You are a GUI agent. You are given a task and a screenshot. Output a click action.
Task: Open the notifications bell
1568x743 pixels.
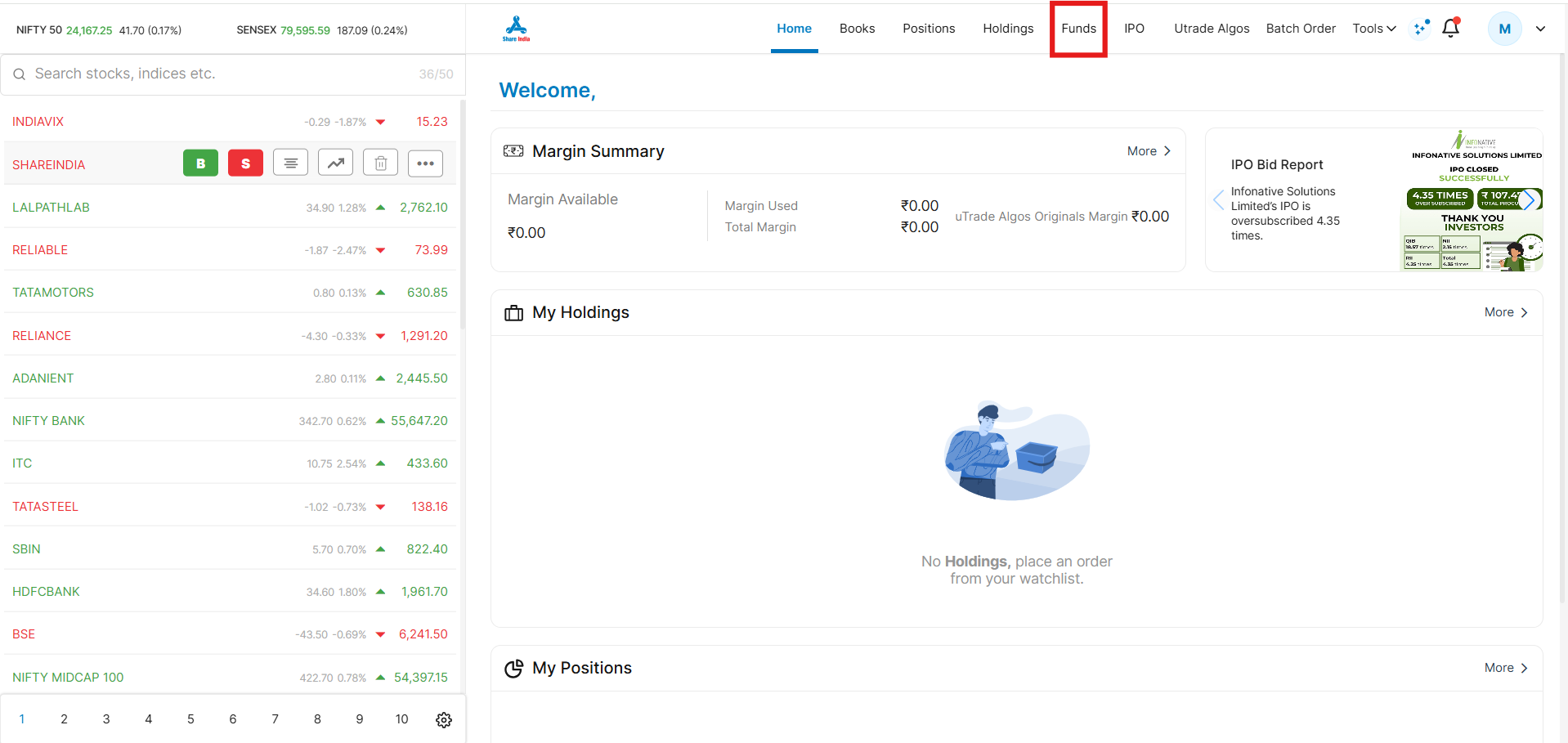click(1451, 28)
